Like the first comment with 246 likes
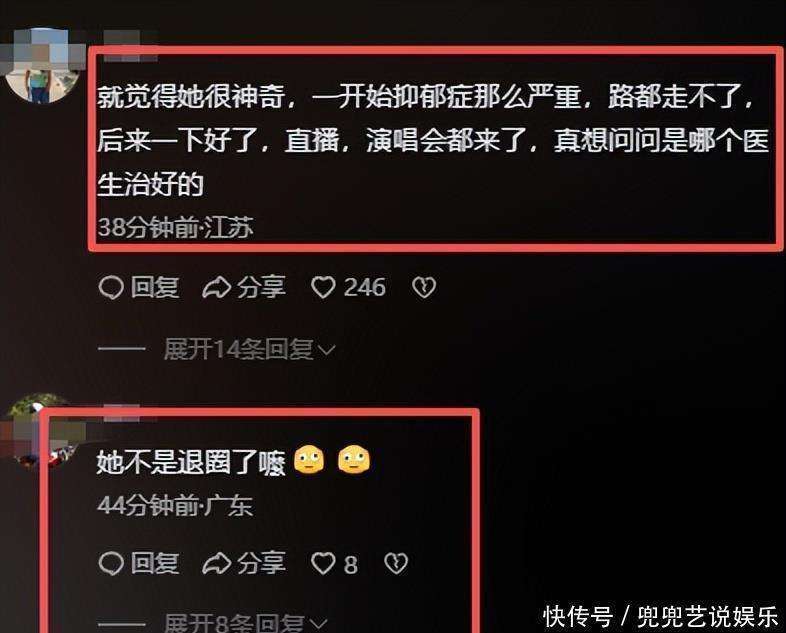This screenshot has width=786, height=633. point(323,288)
